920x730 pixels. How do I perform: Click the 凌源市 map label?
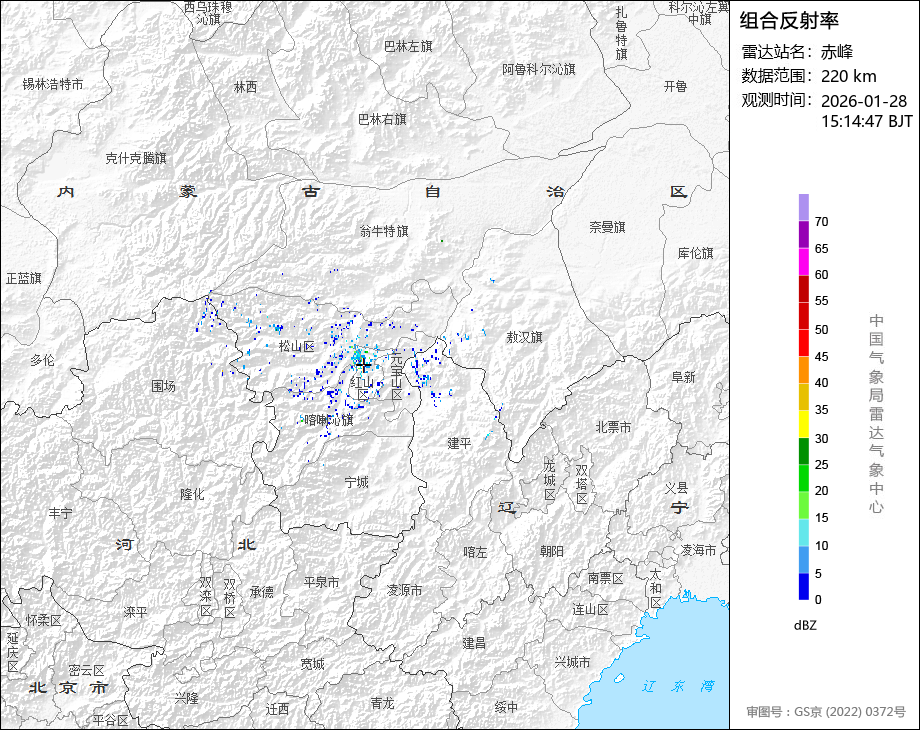click(x=404, y=590)
